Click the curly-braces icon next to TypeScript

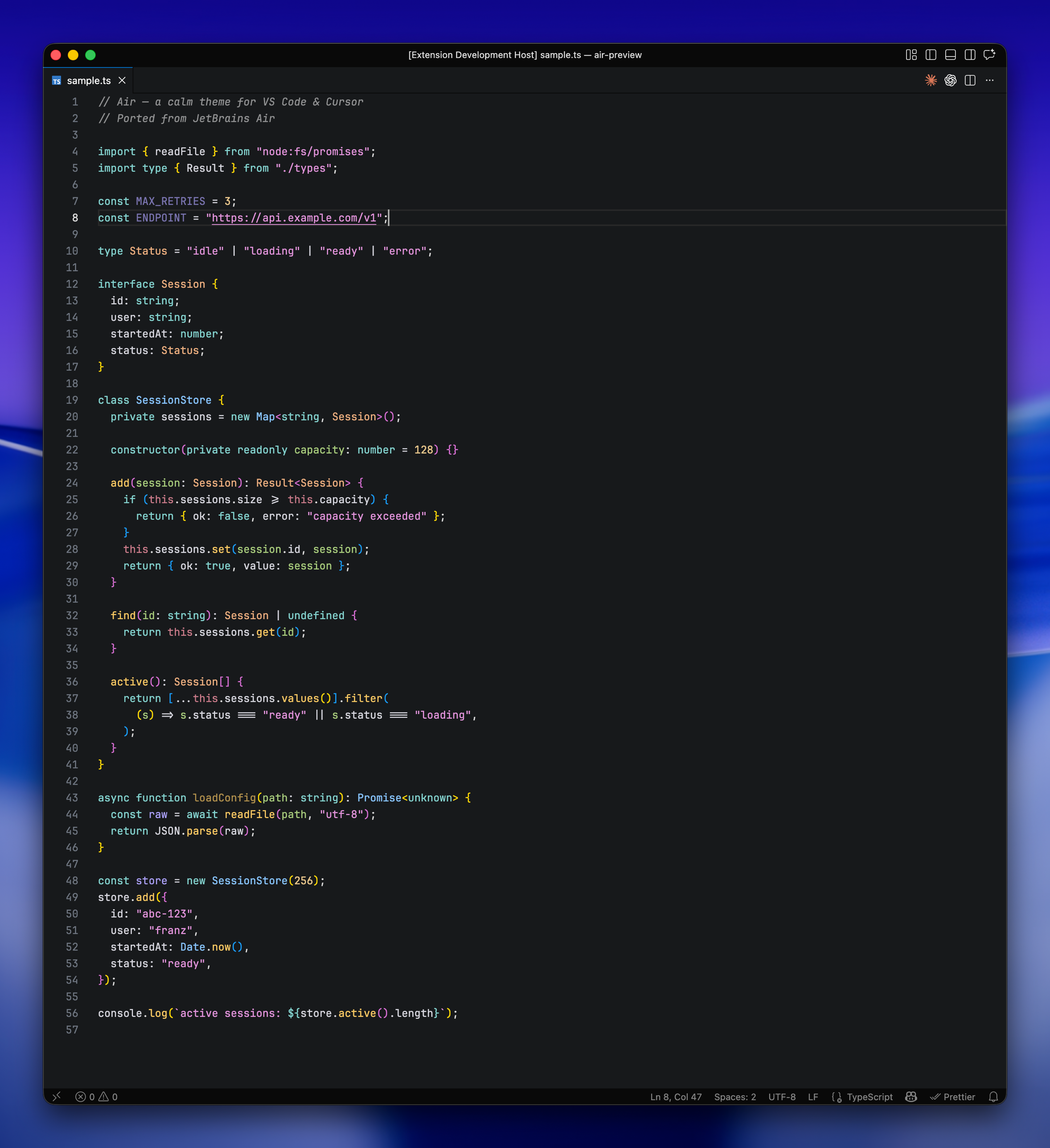837,1097
